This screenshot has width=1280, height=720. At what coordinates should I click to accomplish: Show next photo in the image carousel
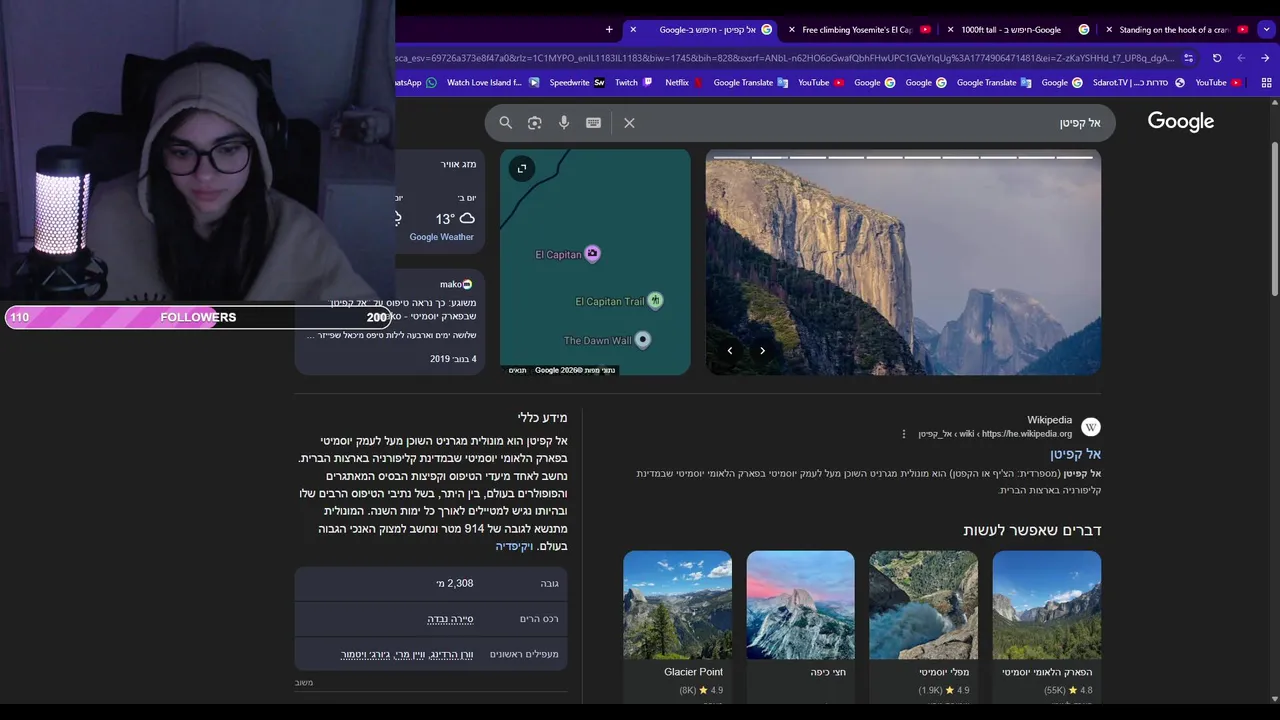[762, 351]
